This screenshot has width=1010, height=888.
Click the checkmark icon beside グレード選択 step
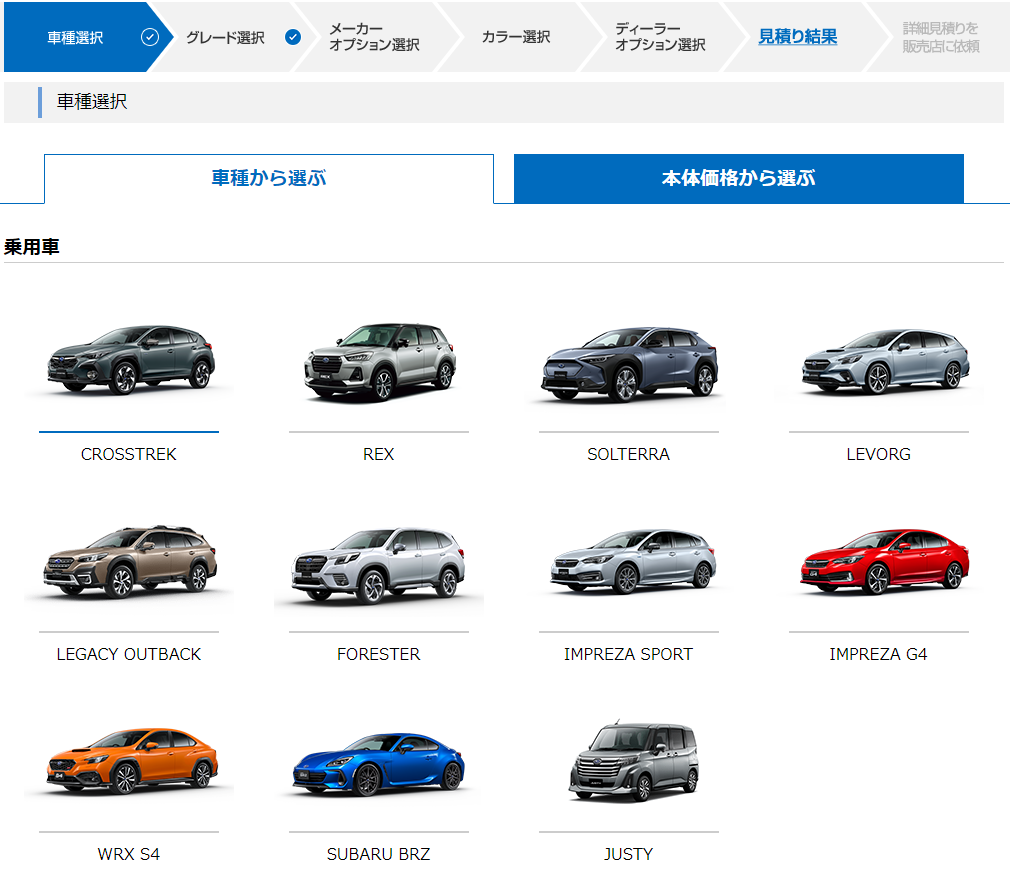pyautogui.click(x=292, y=37)
